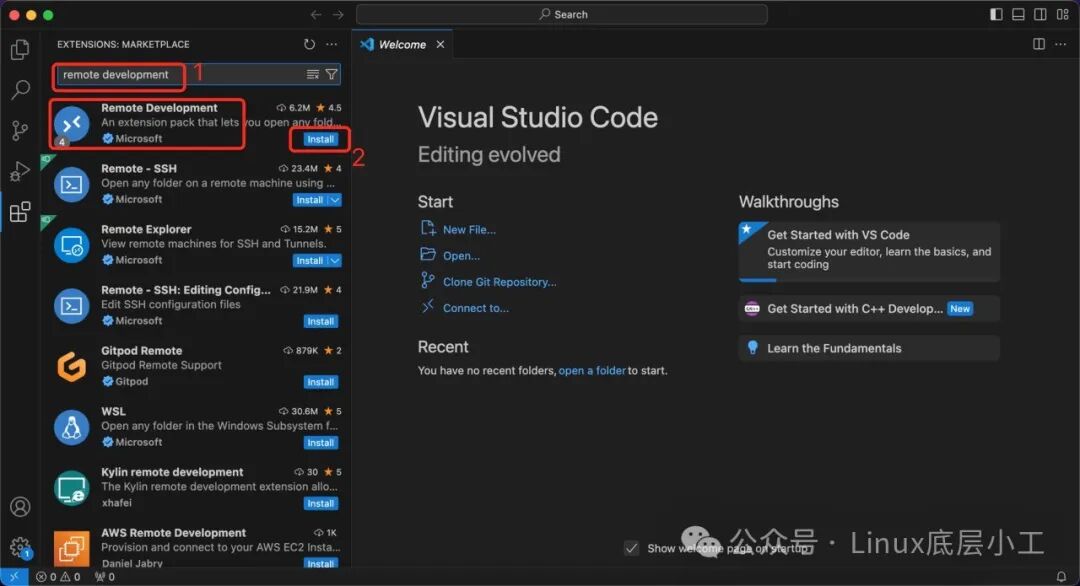The height and width of the screenshot is (586, 1080).
Task: Toggle Show welcome page on startup checkbox
Action: (x=631, y=548)
